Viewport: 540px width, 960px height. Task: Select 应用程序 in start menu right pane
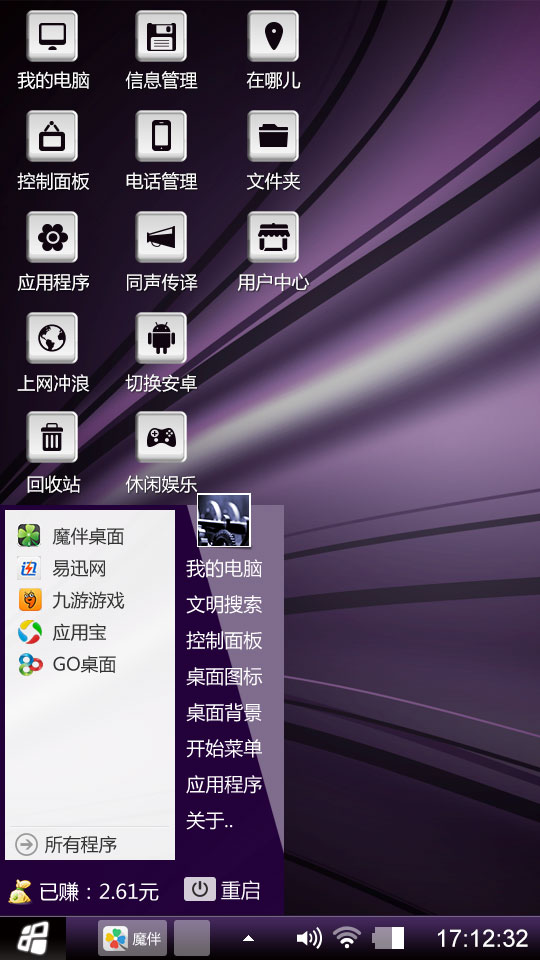pyautogui.click(x=224, y=785)
